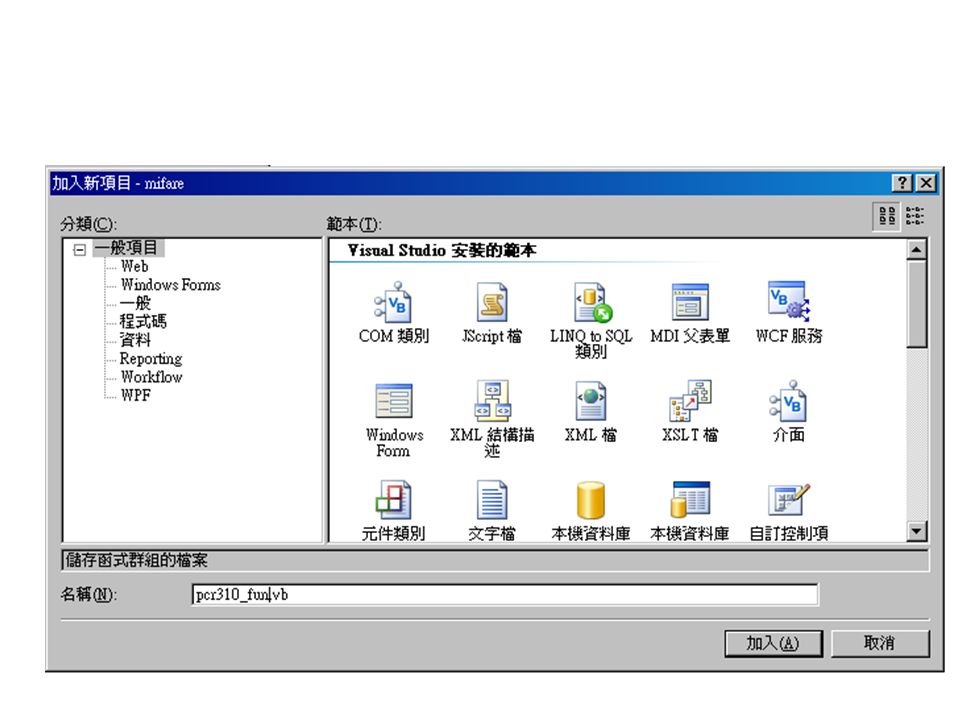This screenshot has width=960, height=720.
Task: Select the Web category
Action: [x=135, y=266]
